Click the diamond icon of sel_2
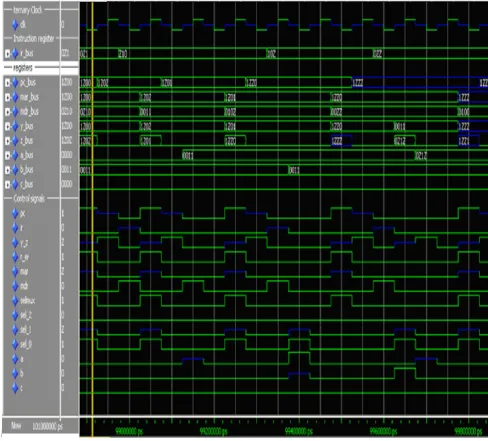This screenshot has height=441, width=488. pos(15,315)
